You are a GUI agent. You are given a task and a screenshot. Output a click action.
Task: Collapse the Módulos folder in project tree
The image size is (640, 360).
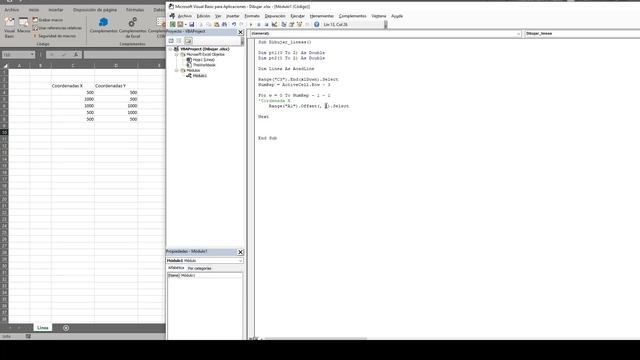pos(177,70)
